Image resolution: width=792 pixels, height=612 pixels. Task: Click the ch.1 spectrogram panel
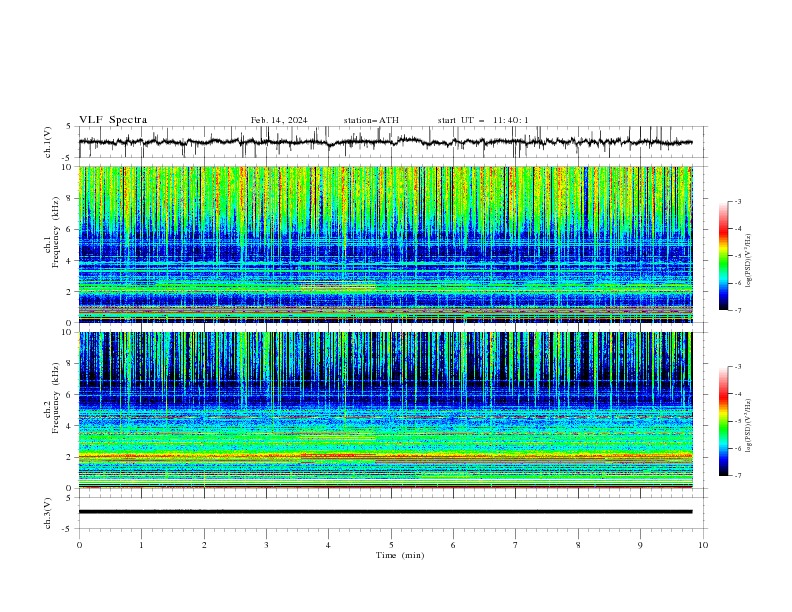tap(385, 244)
